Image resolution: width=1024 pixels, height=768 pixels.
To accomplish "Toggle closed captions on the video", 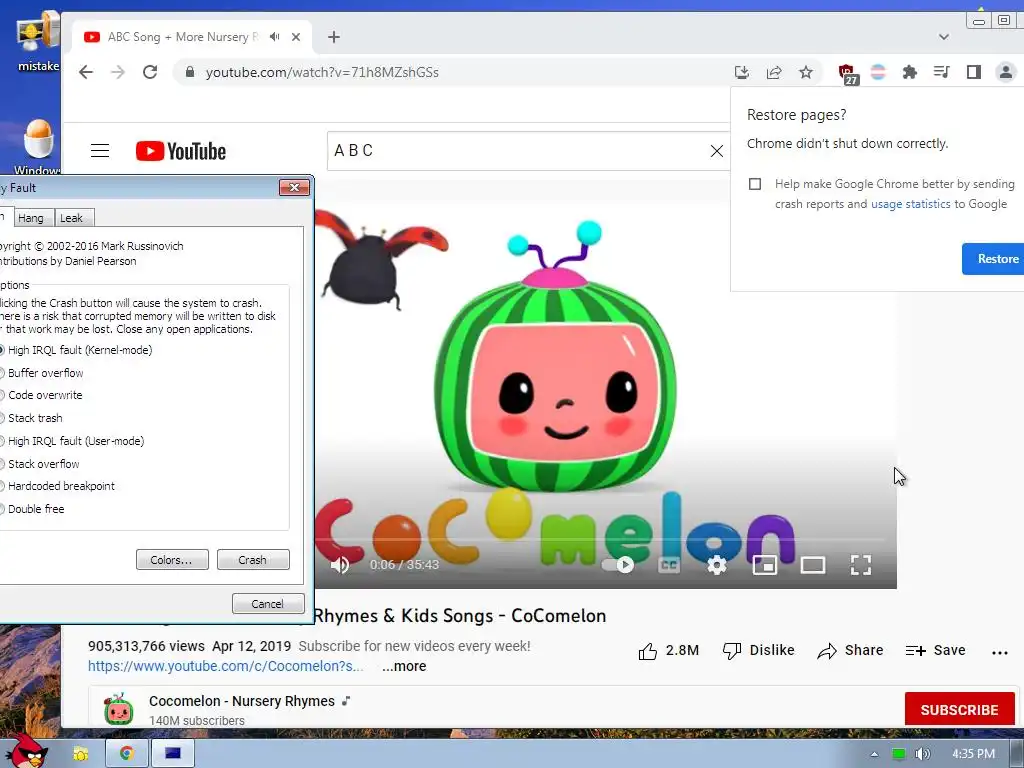I will coord(669,565).
